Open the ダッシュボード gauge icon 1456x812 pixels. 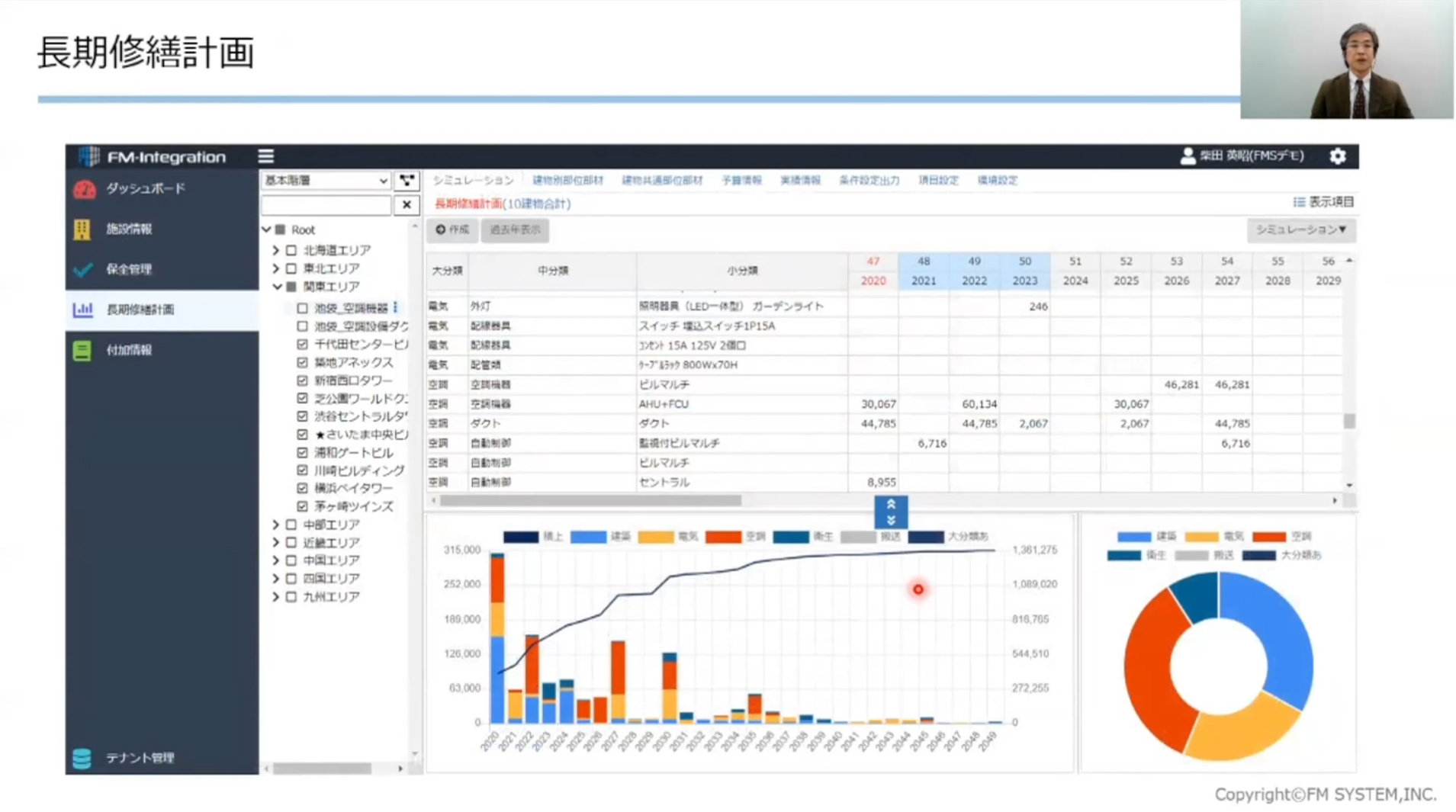click(x=84, y=189)
